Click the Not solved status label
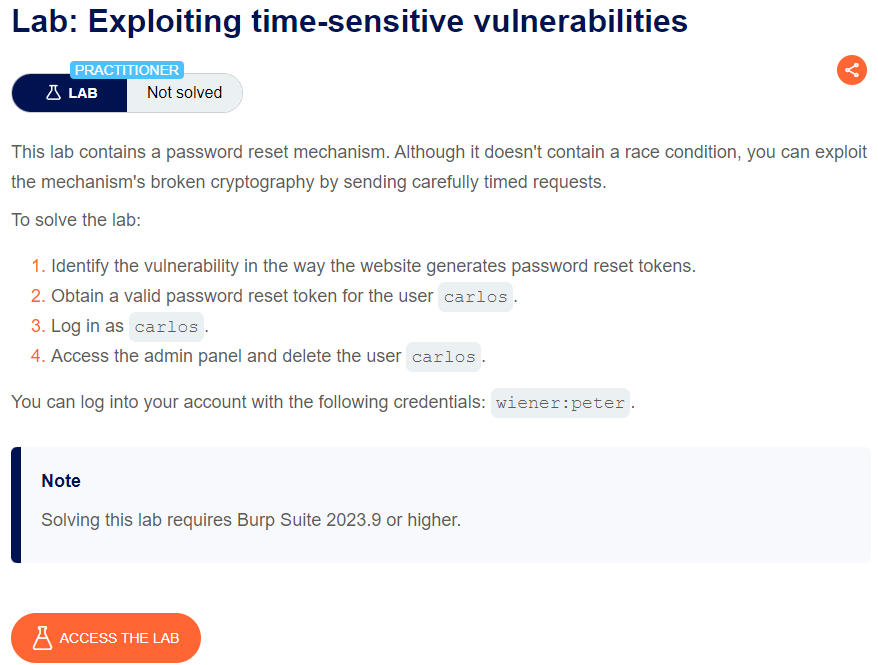Viewport: 878px width, 665px height. click(x=184, y=93)
